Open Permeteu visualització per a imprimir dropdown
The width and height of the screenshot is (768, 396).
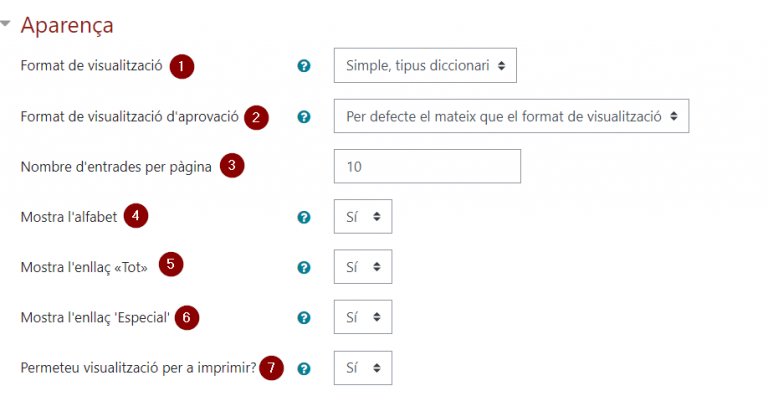(363, 368)
